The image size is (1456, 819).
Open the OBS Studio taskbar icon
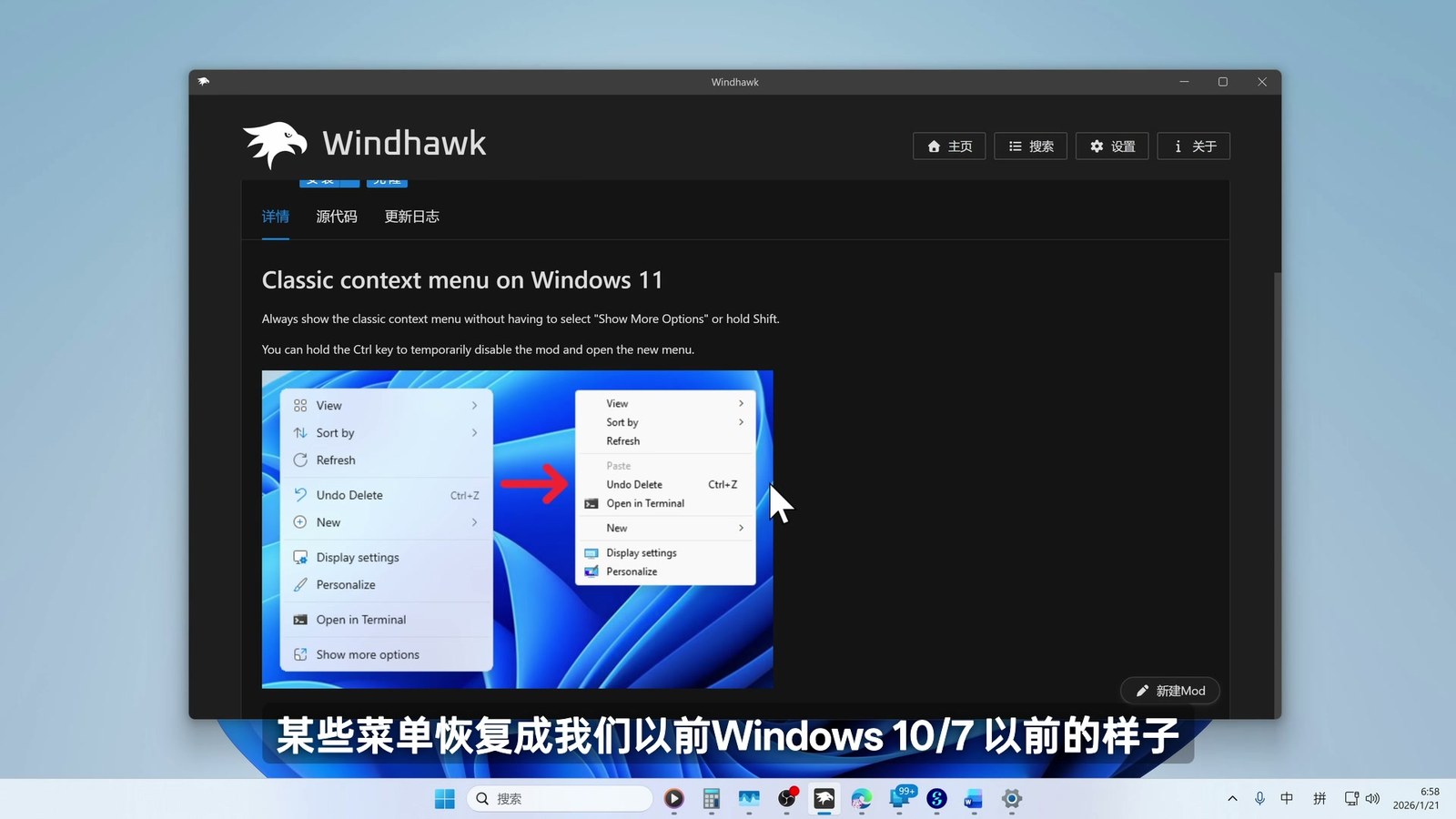787,799
